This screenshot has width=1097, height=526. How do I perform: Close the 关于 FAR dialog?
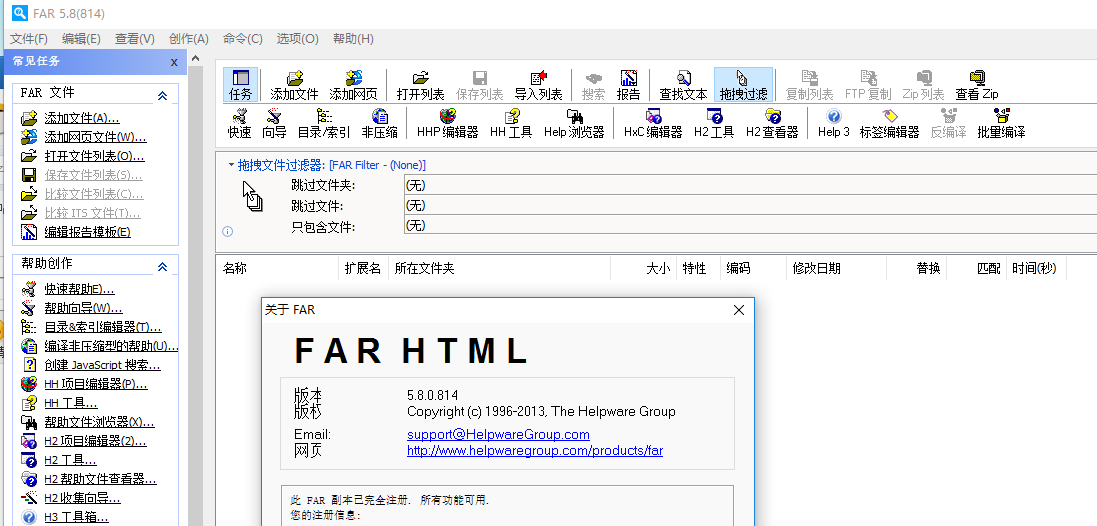point(738,310)
